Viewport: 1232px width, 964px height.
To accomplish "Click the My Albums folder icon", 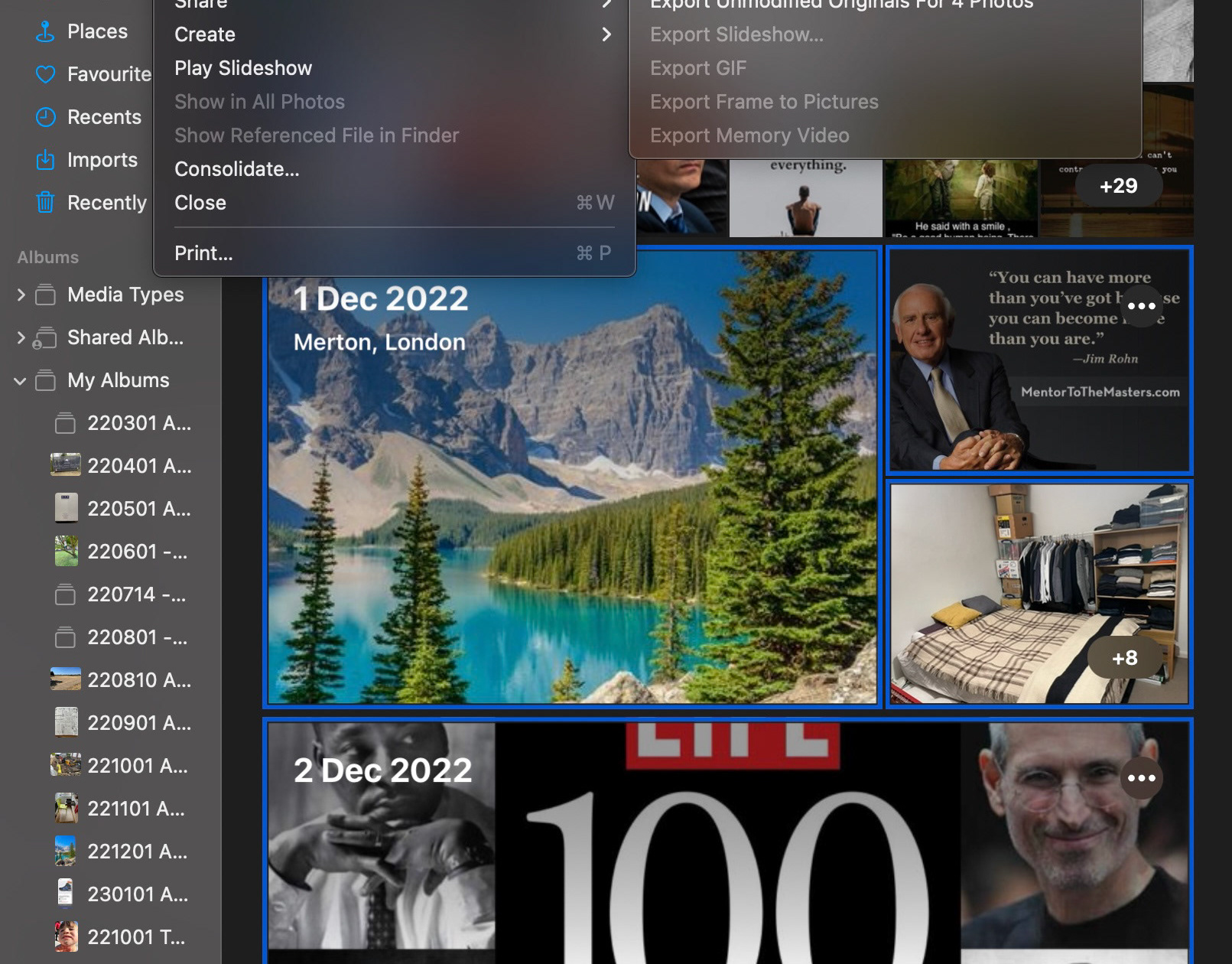I will [x=46, y=380].
